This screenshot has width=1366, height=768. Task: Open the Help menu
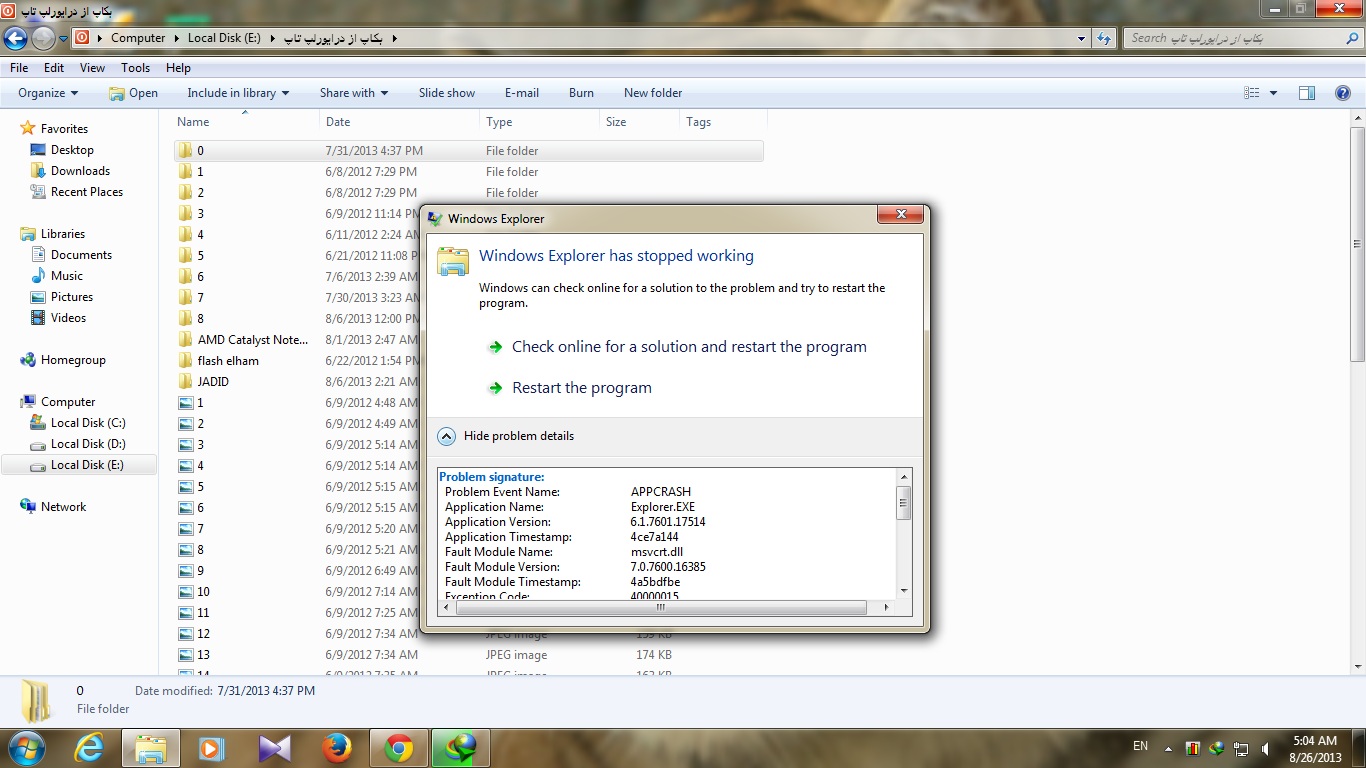click(178, 68)
